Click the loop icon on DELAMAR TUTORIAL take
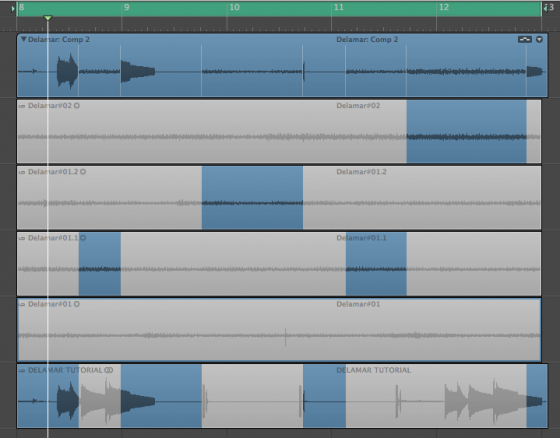This screenshot has height=438, width=560. coord(22,370)
